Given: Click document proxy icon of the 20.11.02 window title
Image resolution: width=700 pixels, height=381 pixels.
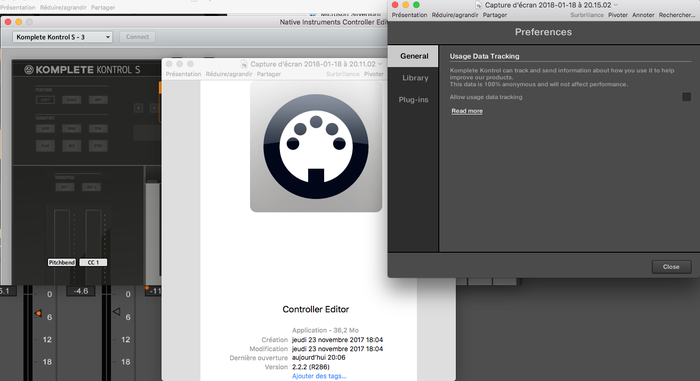Looking at the screenshot, I should [x=244, y=64].
